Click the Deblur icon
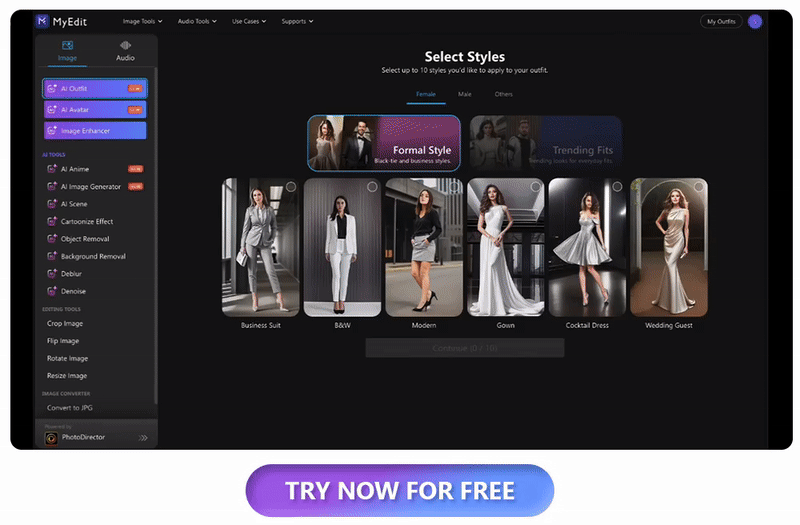 click(52, 274)
